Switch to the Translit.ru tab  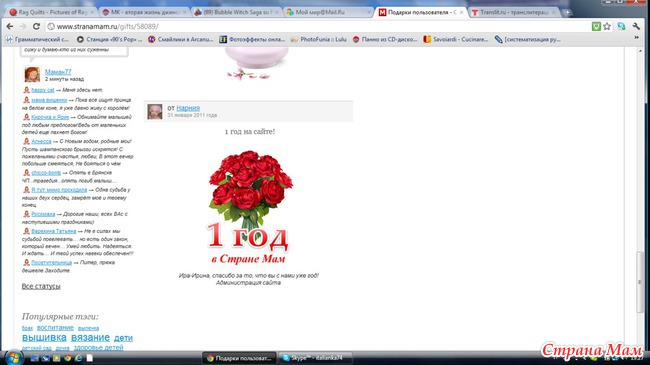[x=514, y=12]
